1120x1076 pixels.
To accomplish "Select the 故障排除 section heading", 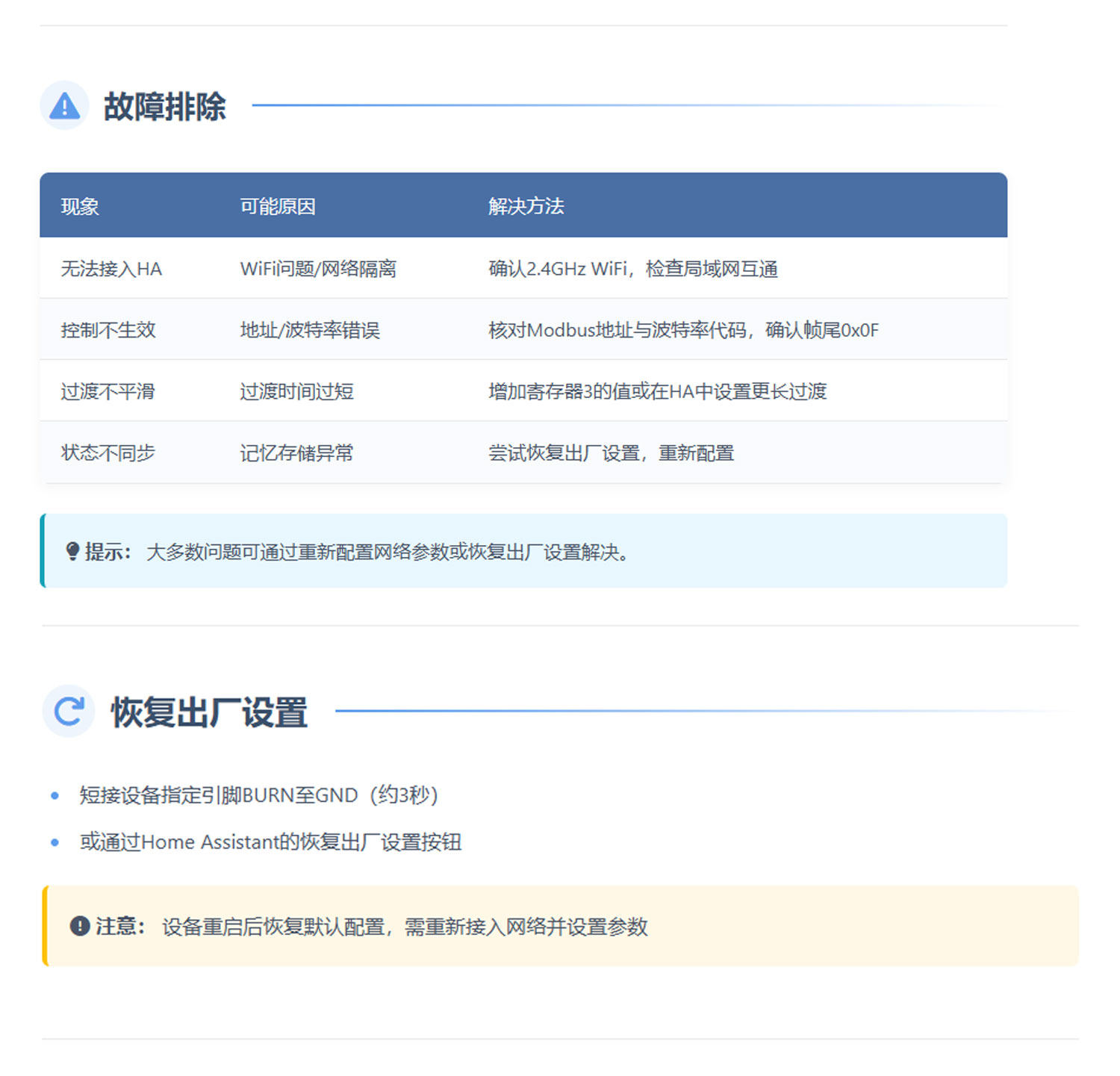I will tap(164, 106).
